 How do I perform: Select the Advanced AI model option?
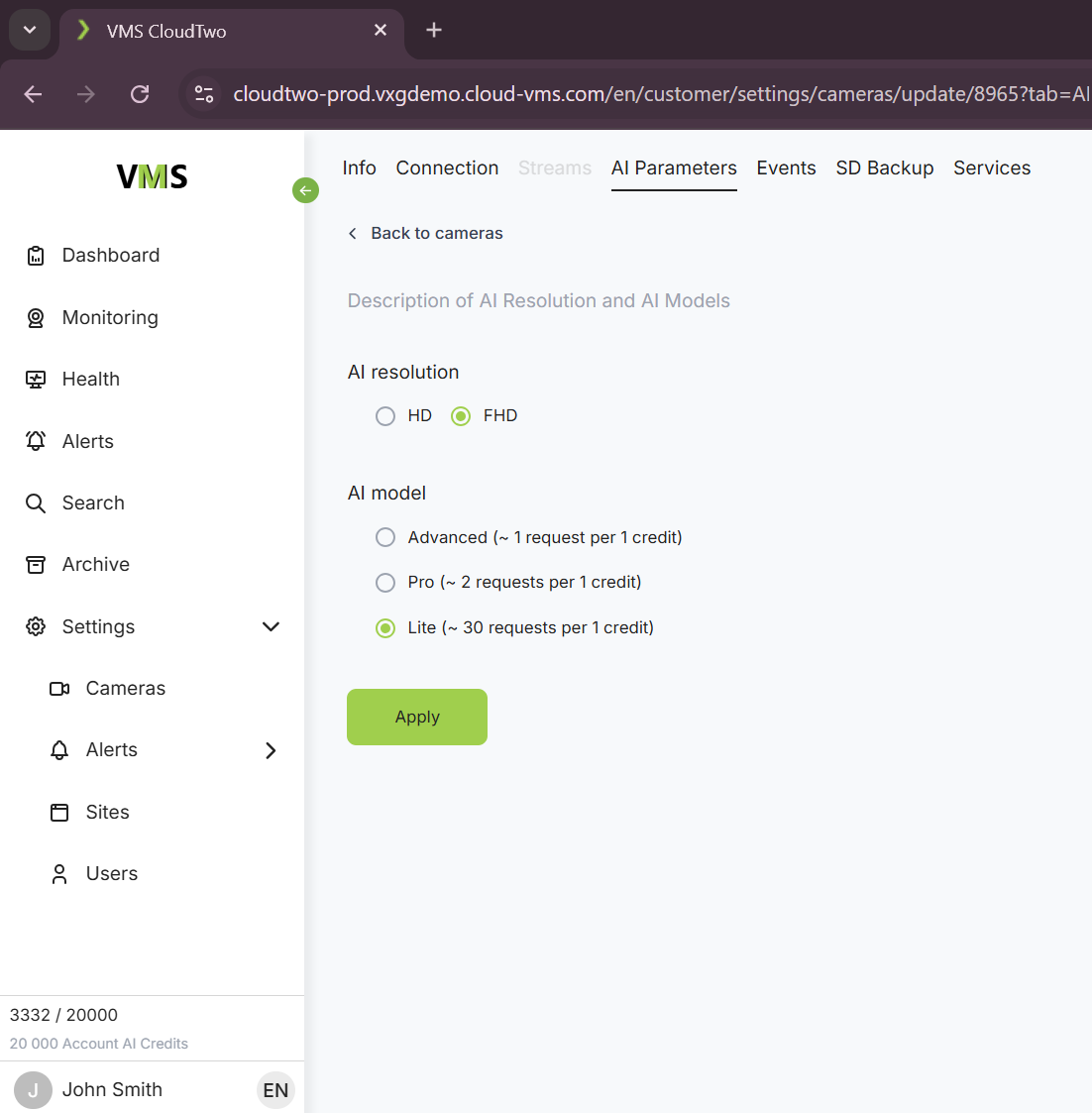point(385,537)
